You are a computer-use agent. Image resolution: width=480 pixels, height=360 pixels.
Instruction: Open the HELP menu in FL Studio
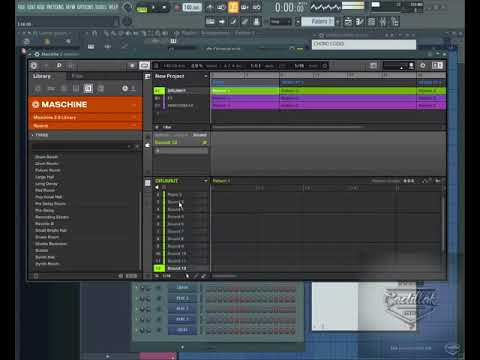113,7
